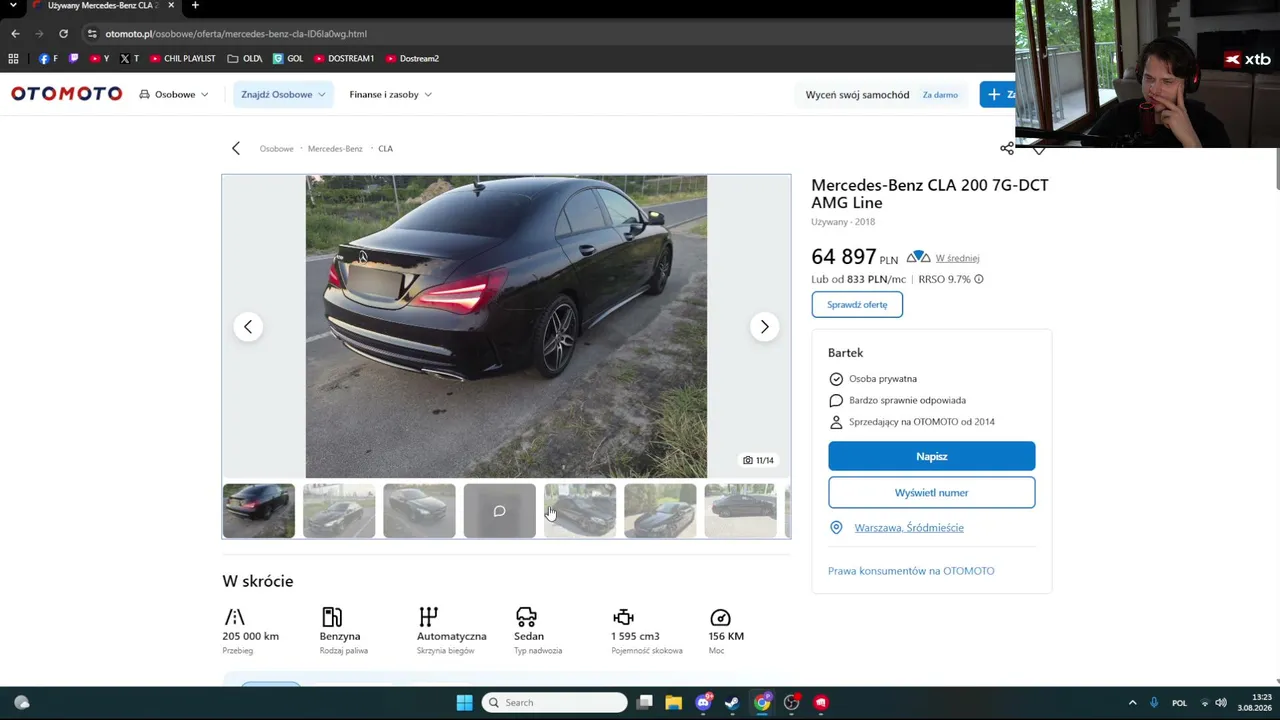The height and width of the screenshot is (720, 1280).
Task: Go back with the browser back arrow
Action: [15, 33]
